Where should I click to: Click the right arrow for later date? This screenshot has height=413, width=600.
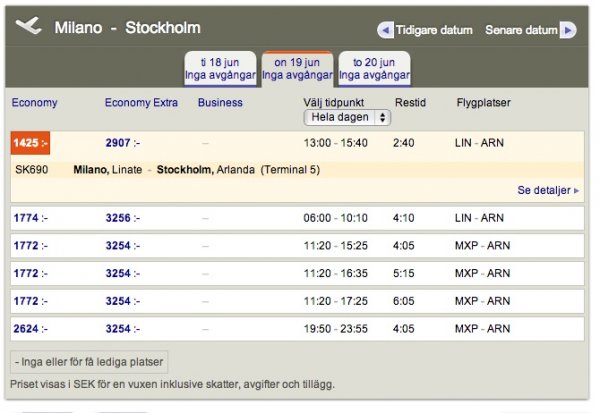tap(568, 30)
